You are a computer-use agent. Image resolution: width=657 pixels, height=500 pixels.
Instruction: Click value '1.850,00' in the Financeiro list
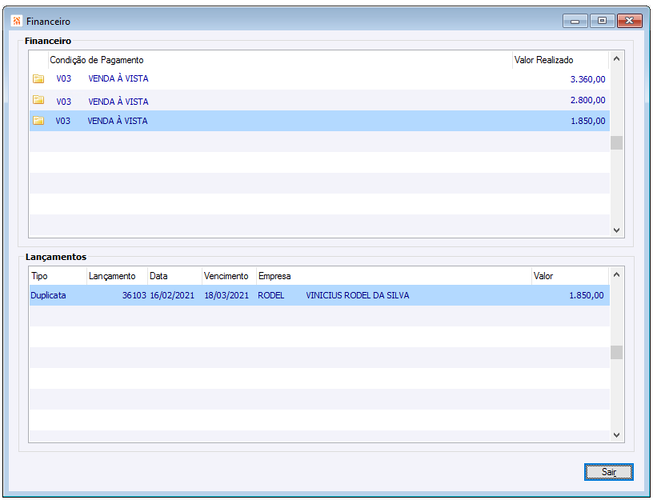[588, 121]
